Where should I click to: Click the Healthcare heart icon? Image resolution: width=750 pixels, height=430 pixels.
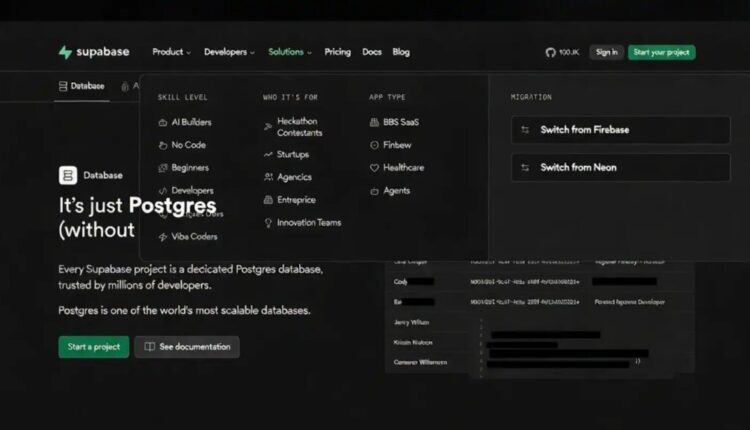coord(374,168)
